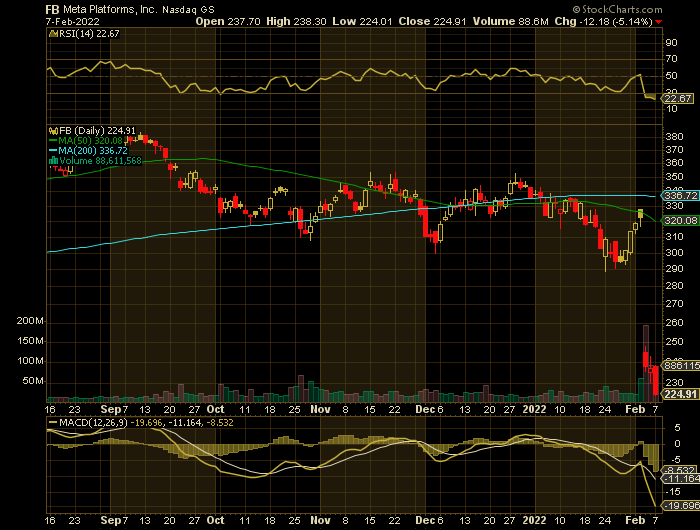Click the 200M volume axis label
Viewport: 700px width, 530px height.
click(30, 321)
